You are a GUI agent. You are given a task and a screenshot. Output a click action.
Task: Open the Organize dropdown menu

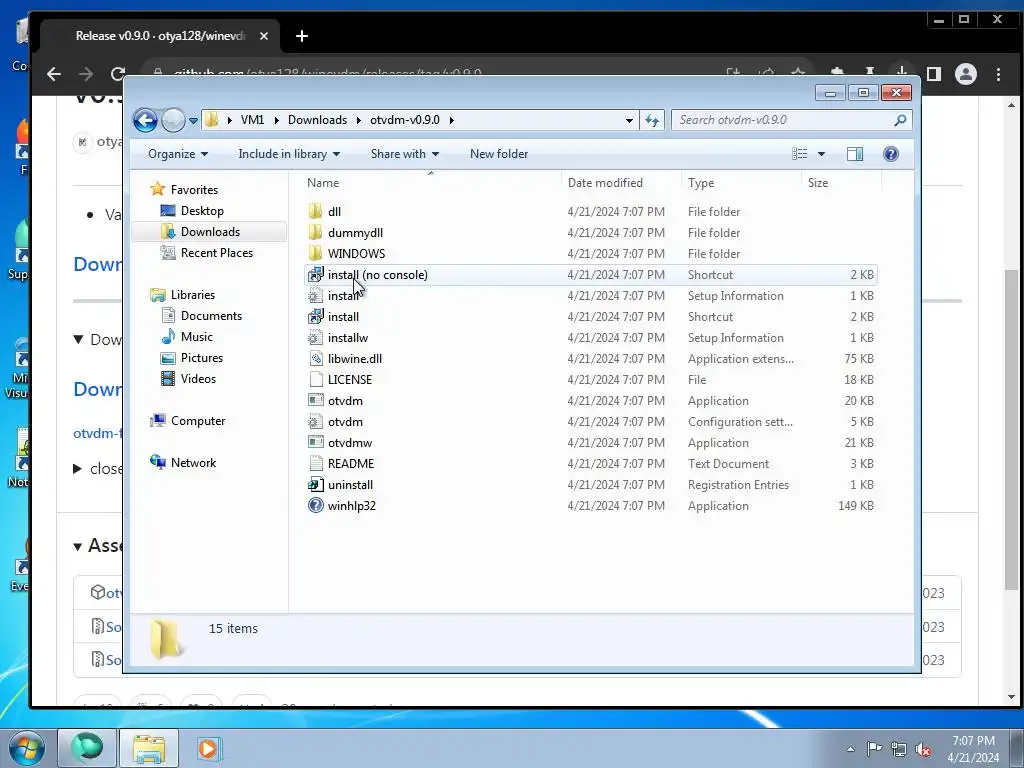[178, 153]
